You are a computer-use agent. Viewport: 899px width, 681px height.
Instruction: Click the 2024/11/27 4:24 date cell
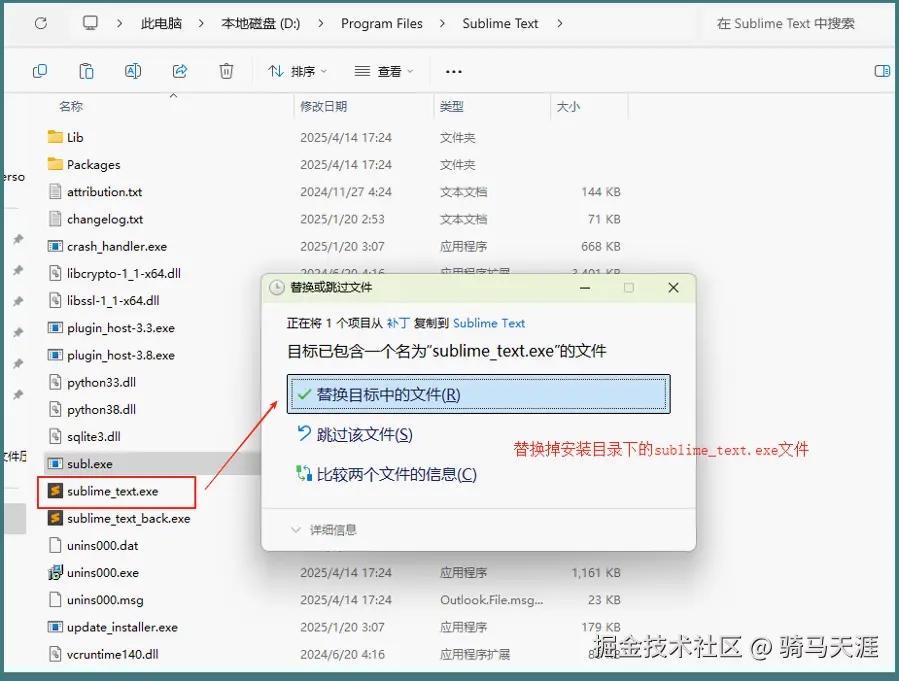click(x=346, y=192)
